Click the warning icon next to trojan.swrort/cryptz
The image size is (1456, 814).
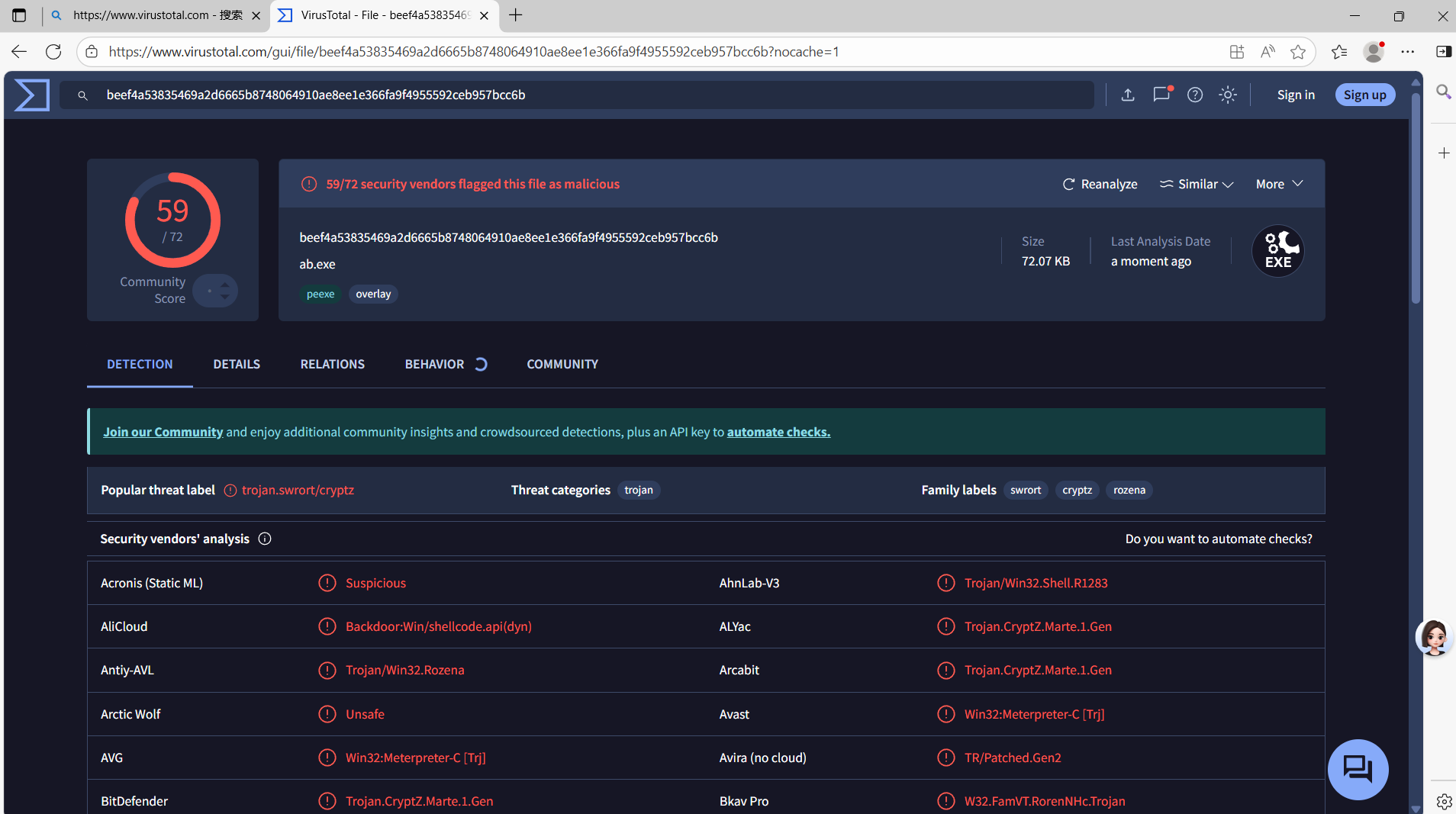click(x=230, y=491)
